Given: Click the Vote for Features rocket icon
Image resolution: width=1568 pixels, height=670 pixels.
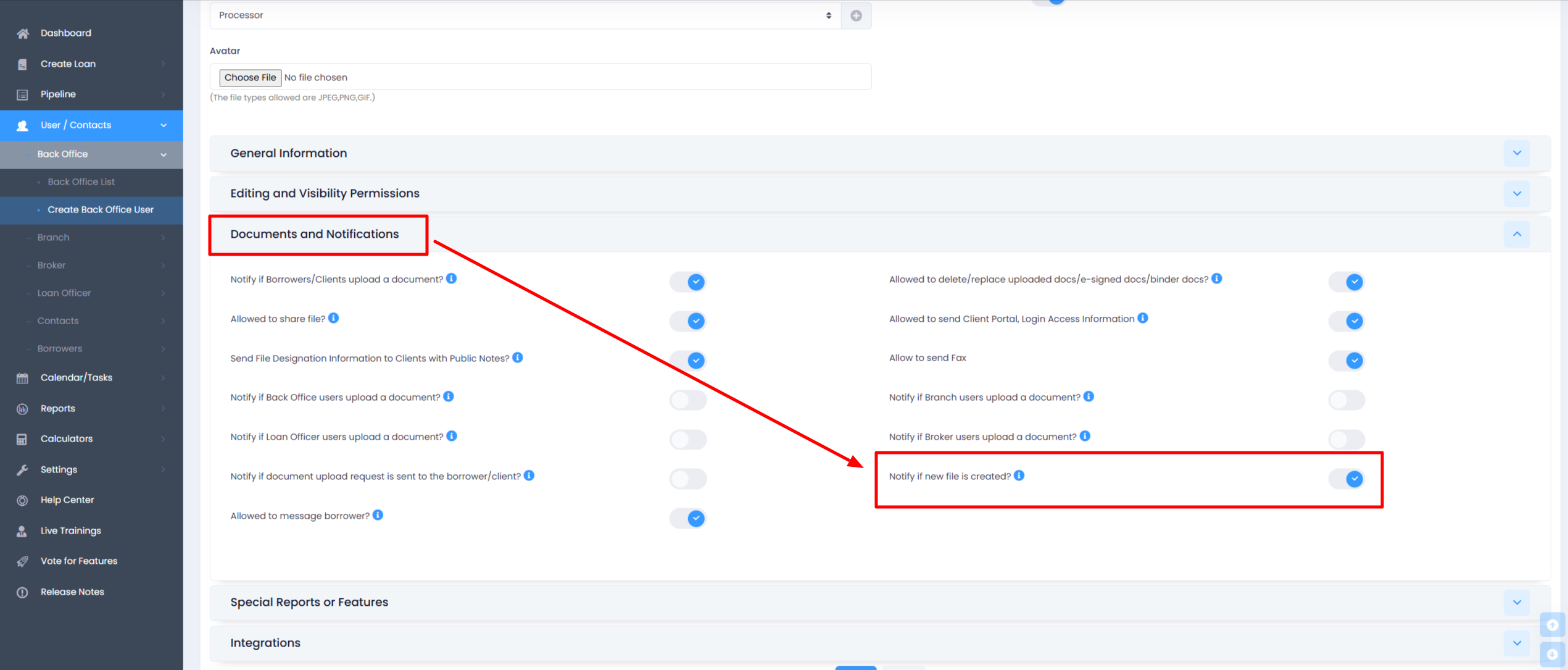Looking at the screenshot, I should click(23, 561).
